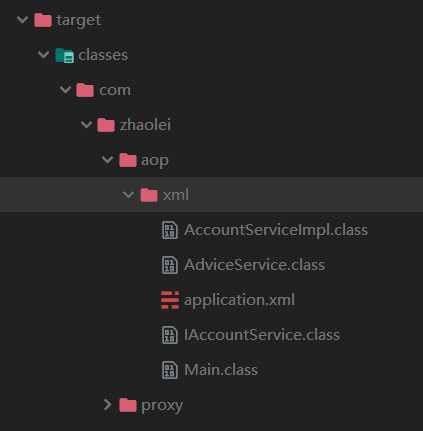Click the aop folder icon
423x431 pixels.
coord(128,160)
